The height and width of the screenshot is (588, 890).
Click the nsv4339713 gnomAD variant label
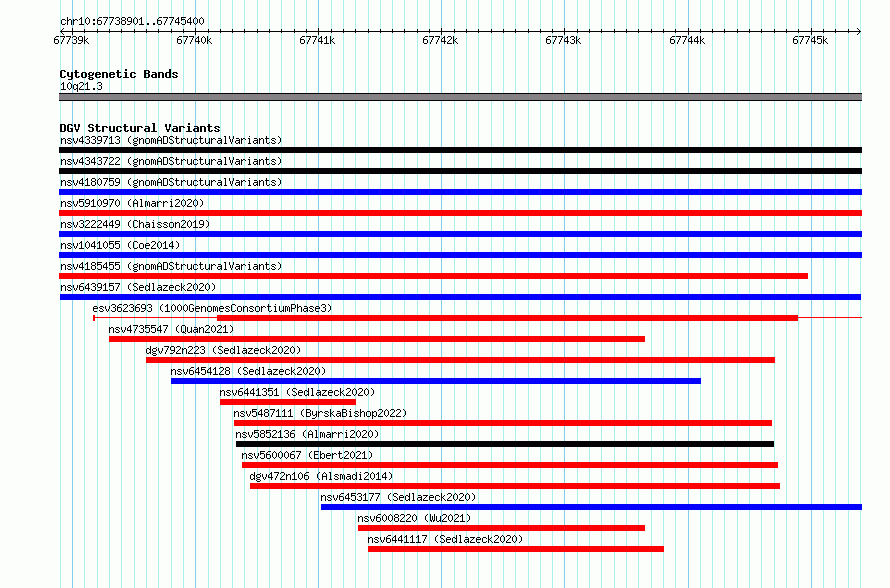(x=171, y=140)
